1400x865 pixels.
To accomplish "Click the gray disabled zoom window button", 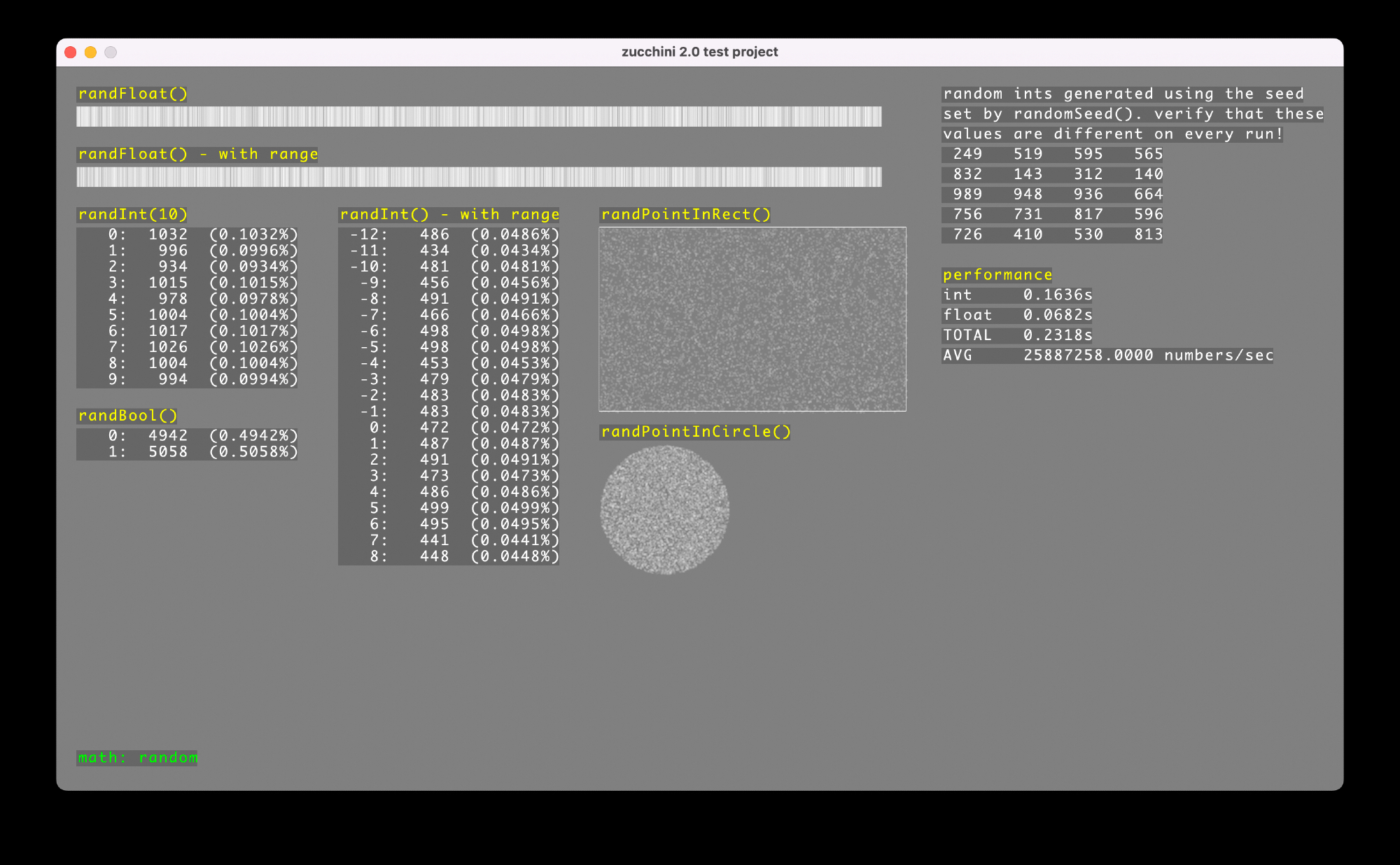I will [x=111, y=52].
